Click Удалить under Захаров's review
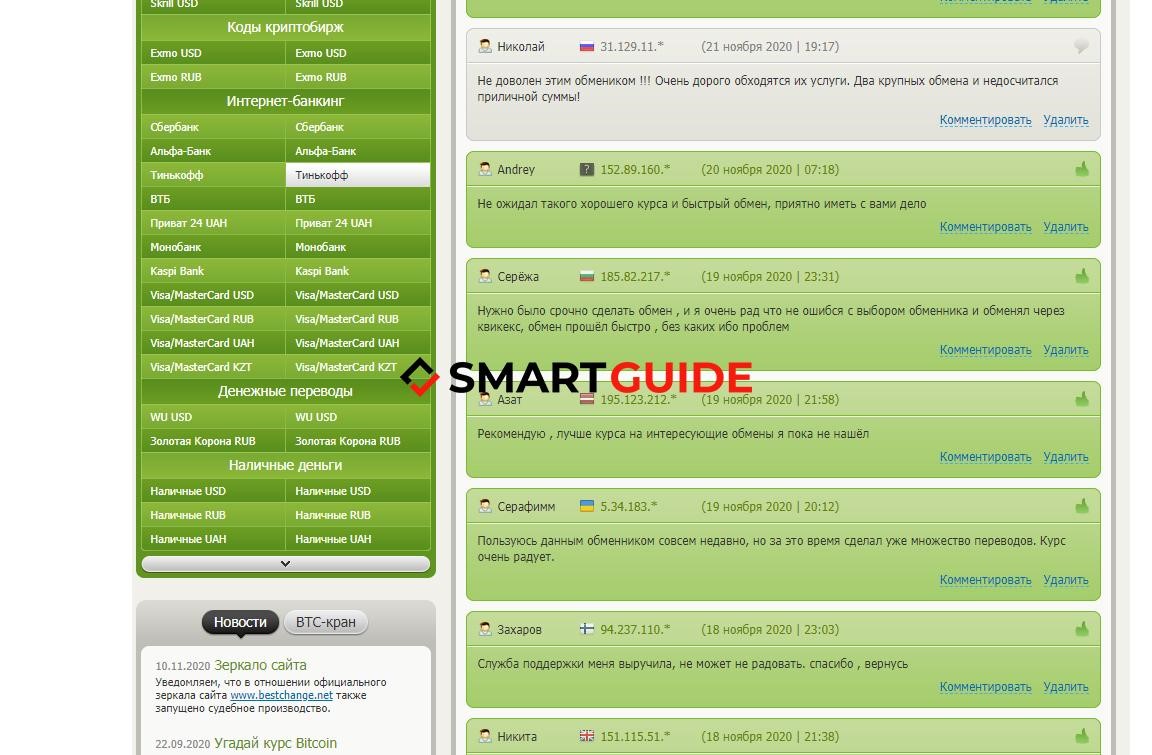The width and height of the screenshot is (1152, 755). tap(1066, 687)
